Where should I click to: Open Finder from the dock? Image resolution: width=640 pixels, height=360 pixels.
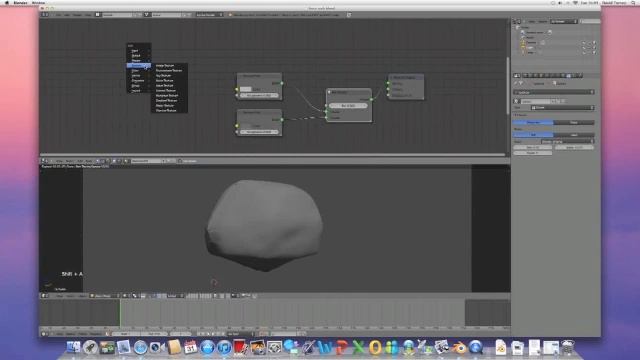coord(74,348)
